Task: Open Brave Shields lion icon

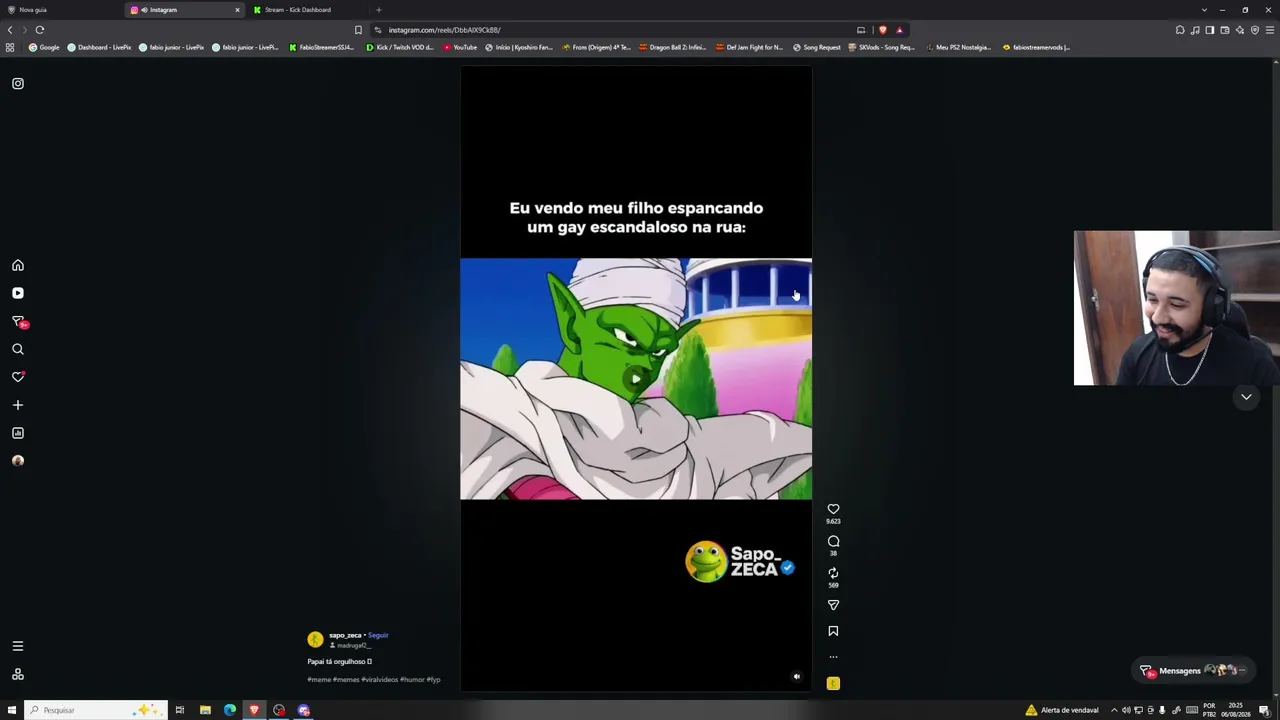Action: [882, 30]
